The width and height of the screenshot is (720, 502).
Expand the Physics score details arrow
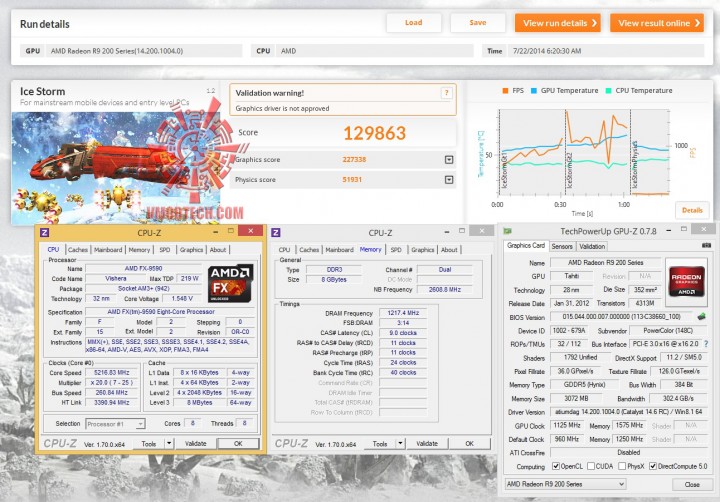[x=449, y=180]
